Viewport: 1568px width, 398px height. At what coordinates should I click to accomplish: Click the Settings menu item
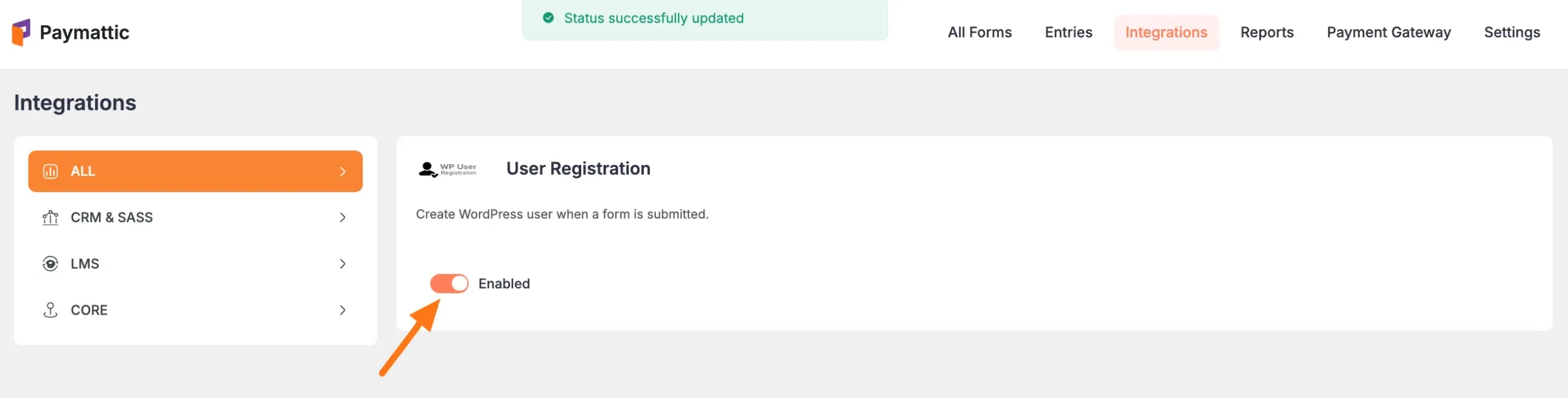(x=1512, y=32)
